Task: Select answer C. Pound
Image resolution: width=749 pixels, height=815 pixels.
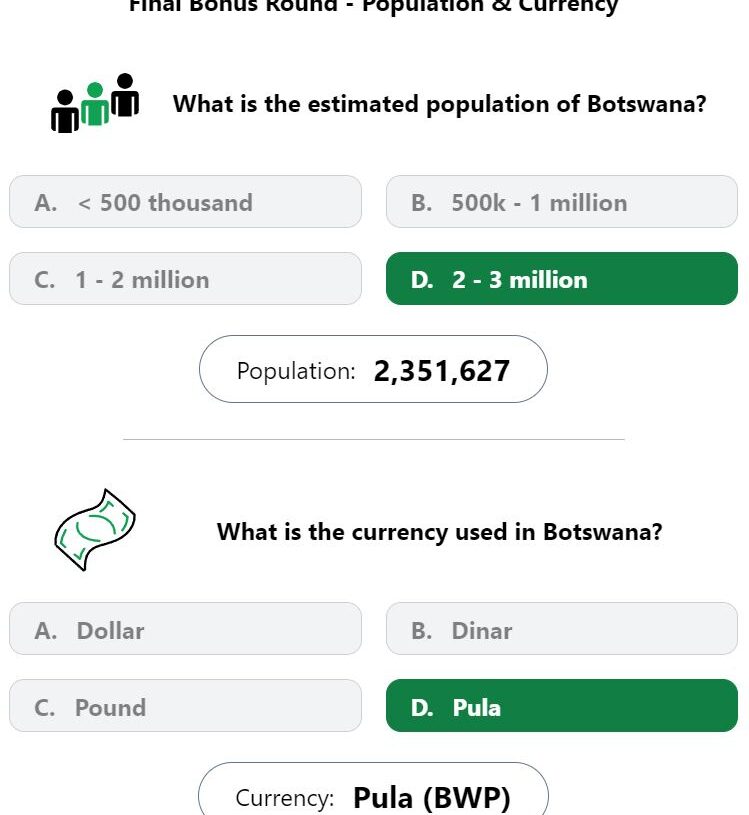Action: (186, 706)
